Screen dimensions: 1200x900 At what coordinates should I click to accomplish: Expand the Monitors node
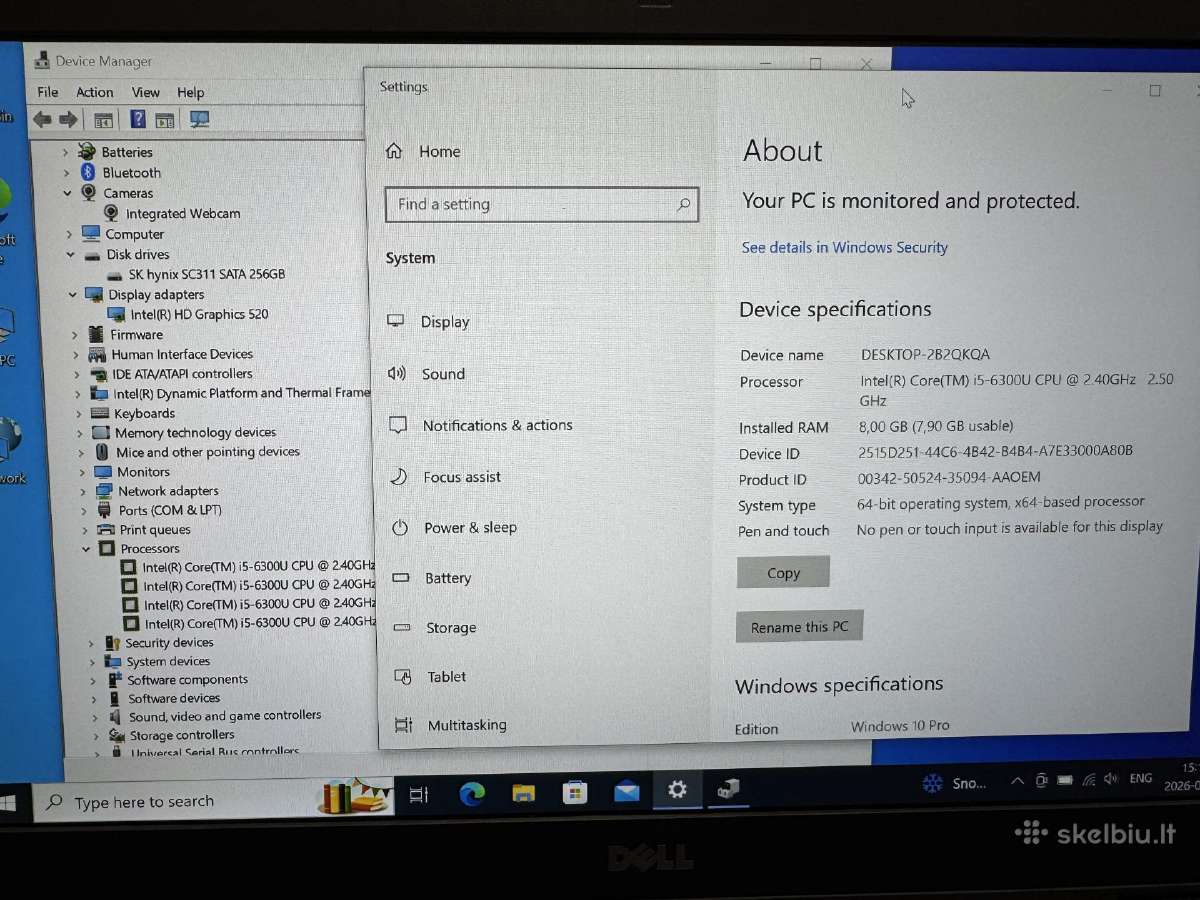[82, 472]
